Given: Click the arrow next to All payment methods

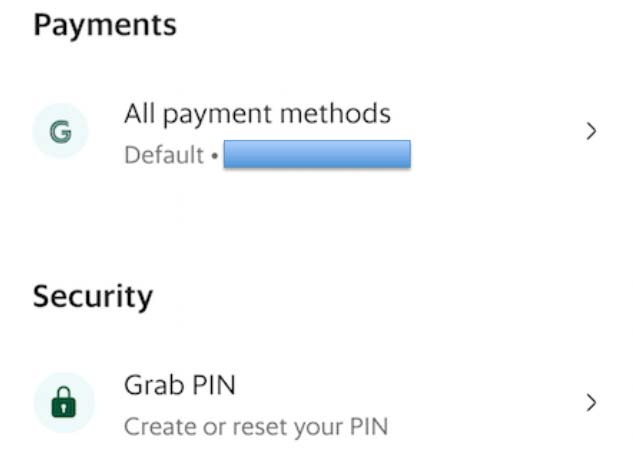Looking at the screenshot, I should point(591,131).
